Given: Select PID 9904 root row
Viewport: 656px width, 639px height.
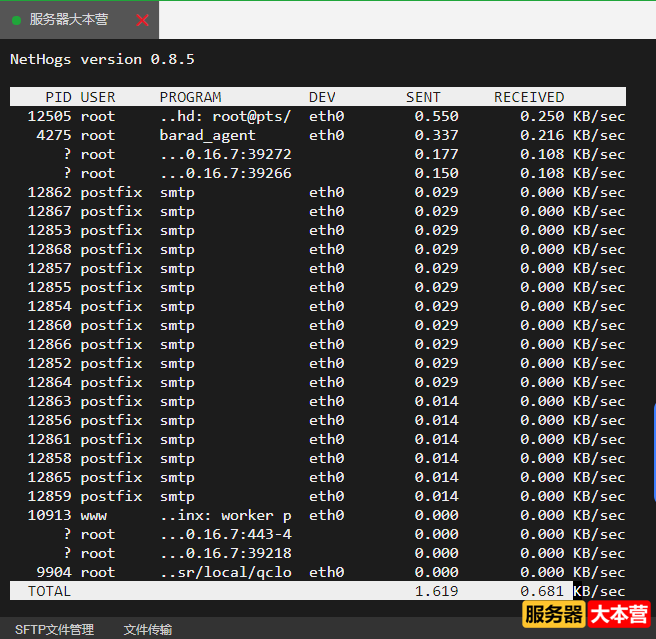Looking at the screenshot, I should click(318, 572).
